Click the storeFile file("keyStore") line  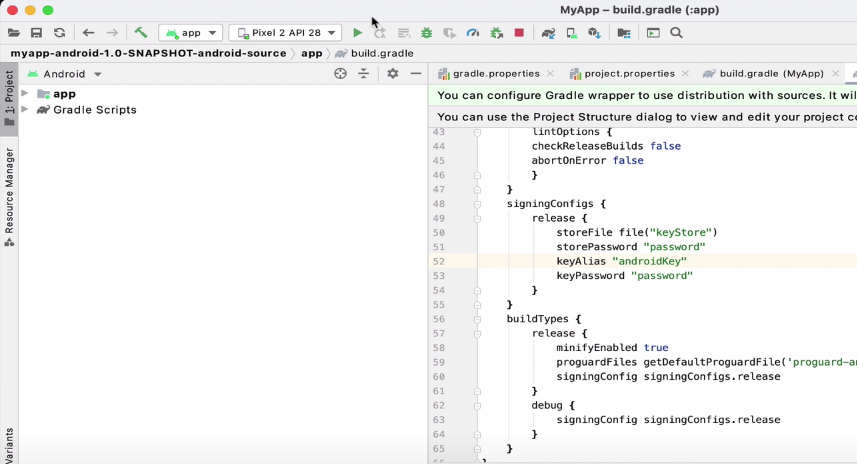click(x=637, y=232)
